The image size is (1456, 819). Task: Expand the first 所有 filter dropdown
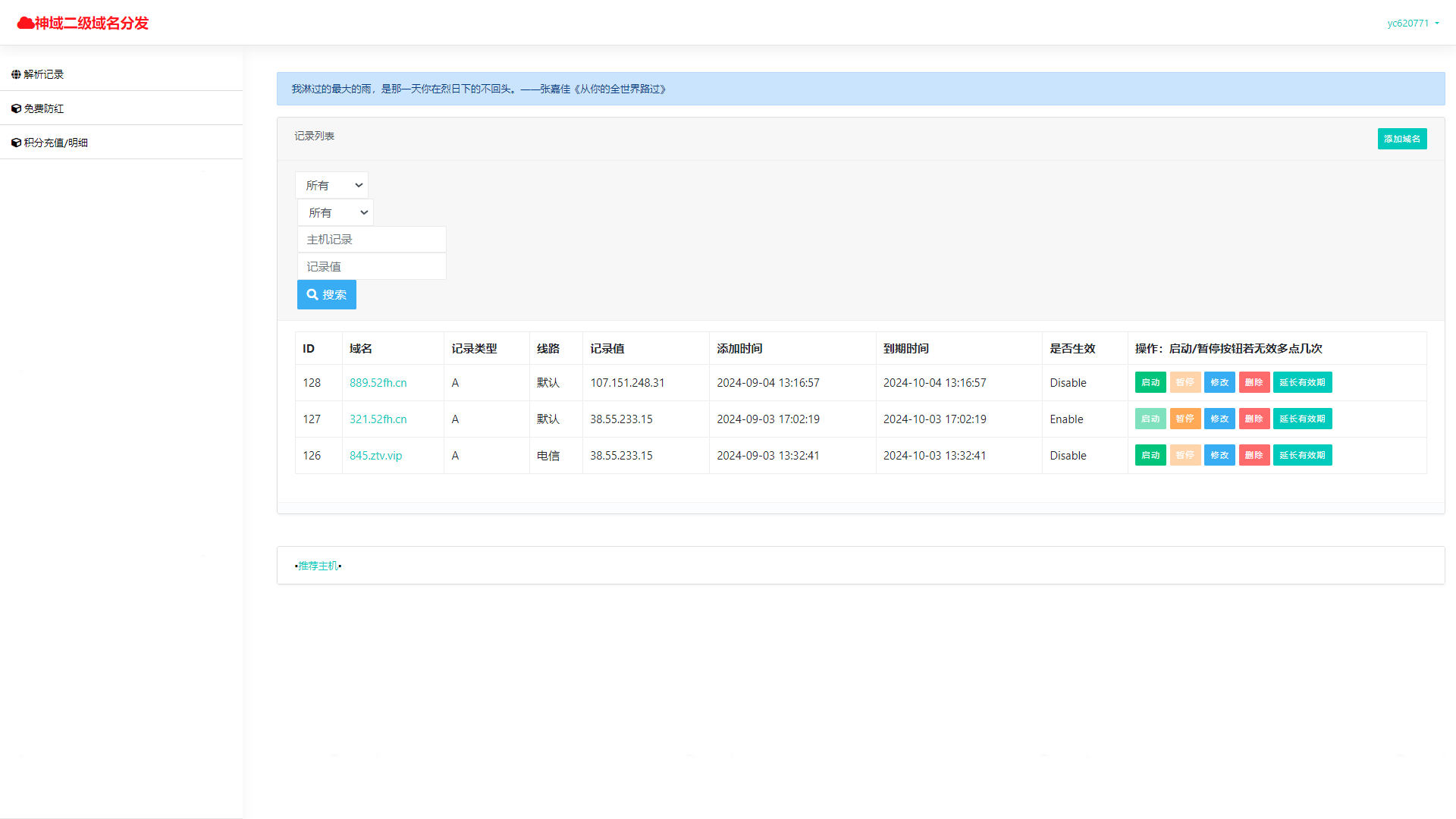click(x=331, y=185)
